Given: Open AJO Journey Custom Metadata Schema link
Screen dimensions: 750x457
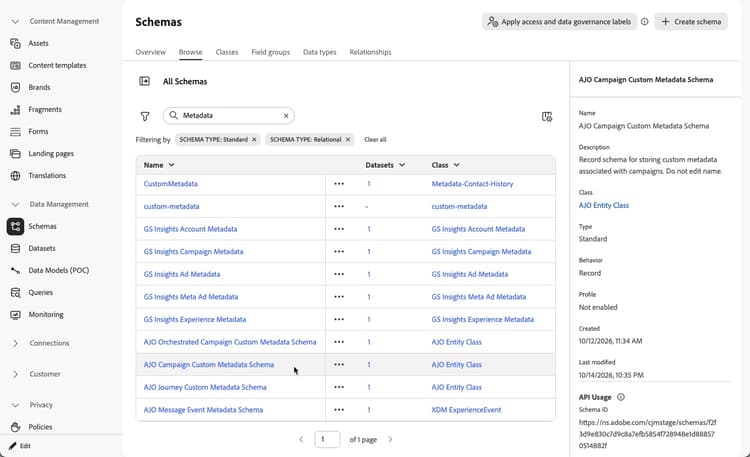Looking at the screenshot, I should pyautogui.click(x=205, y=387).
